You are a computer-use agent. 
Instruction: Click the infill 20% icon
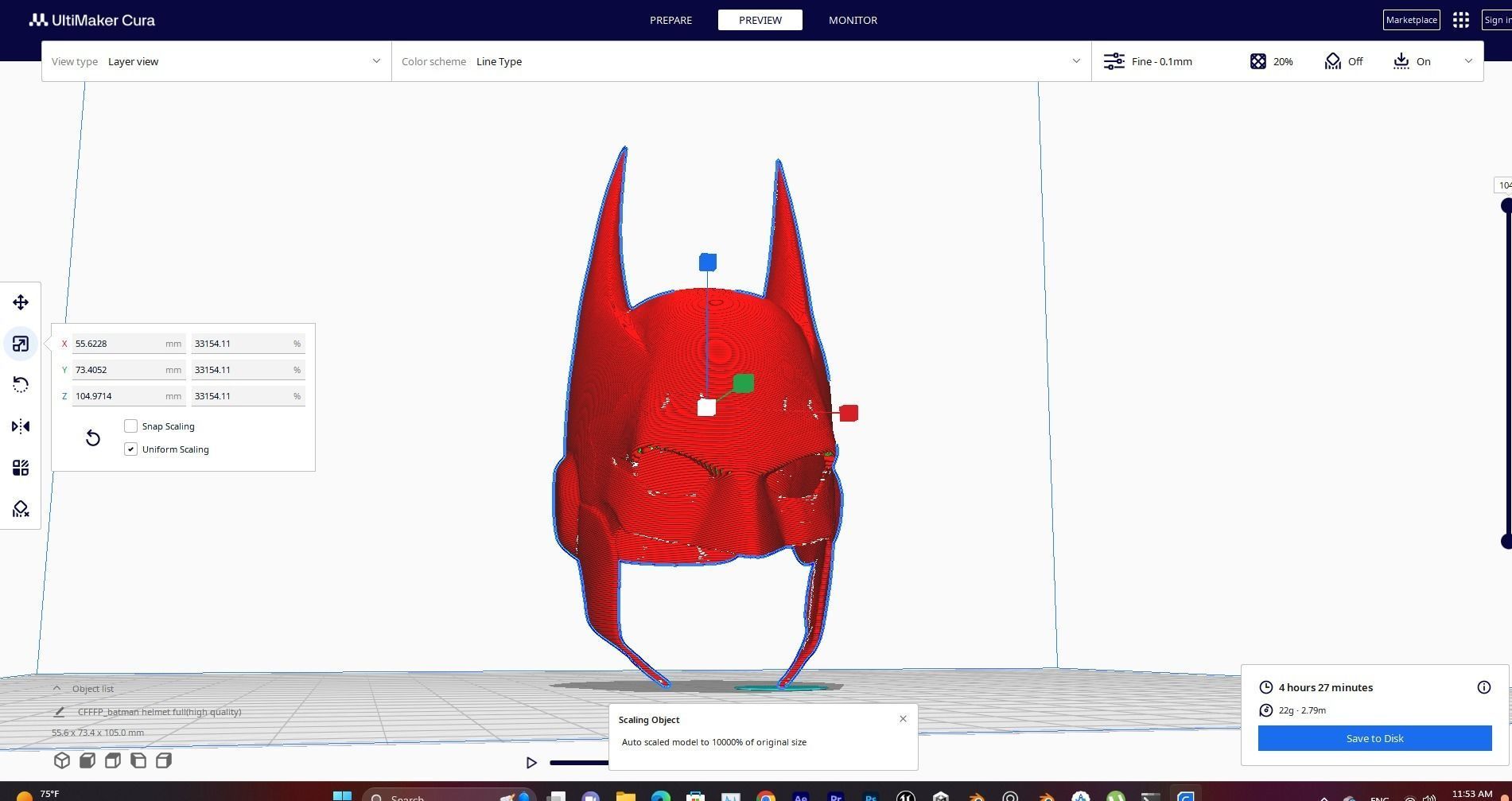click(1257, 61)
